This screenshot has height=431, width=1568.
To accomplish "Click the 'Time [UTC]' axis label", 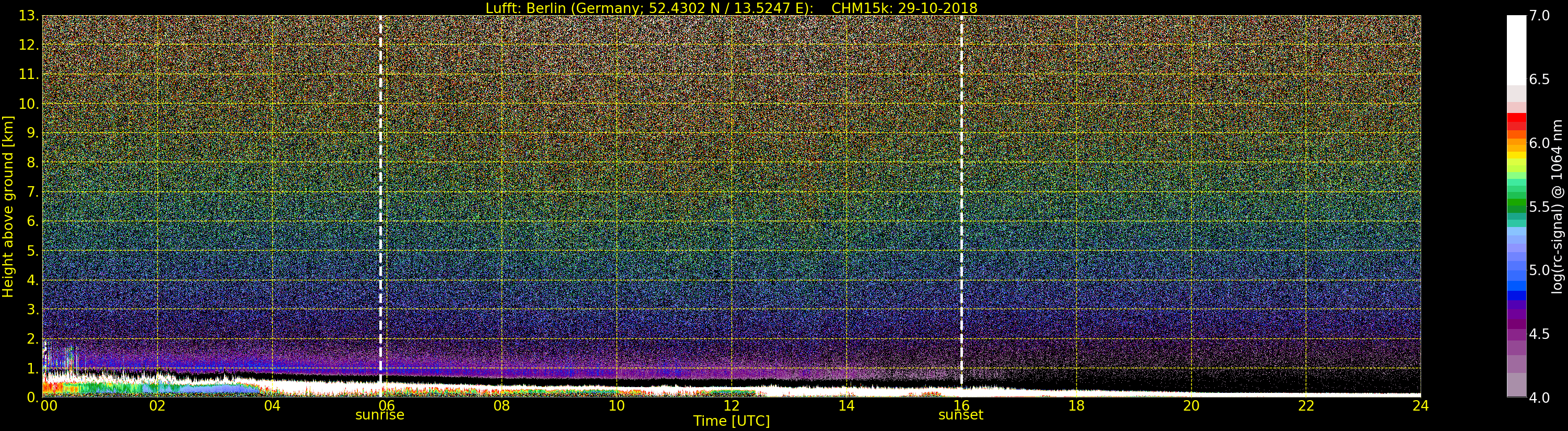I will pos(731,421).
